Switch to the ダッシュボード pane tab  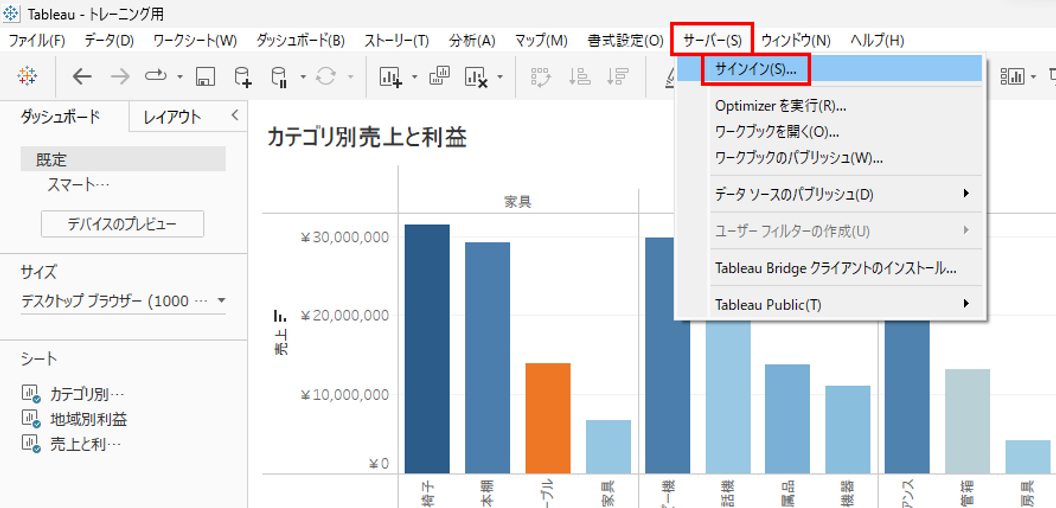[x=61, y=116]
